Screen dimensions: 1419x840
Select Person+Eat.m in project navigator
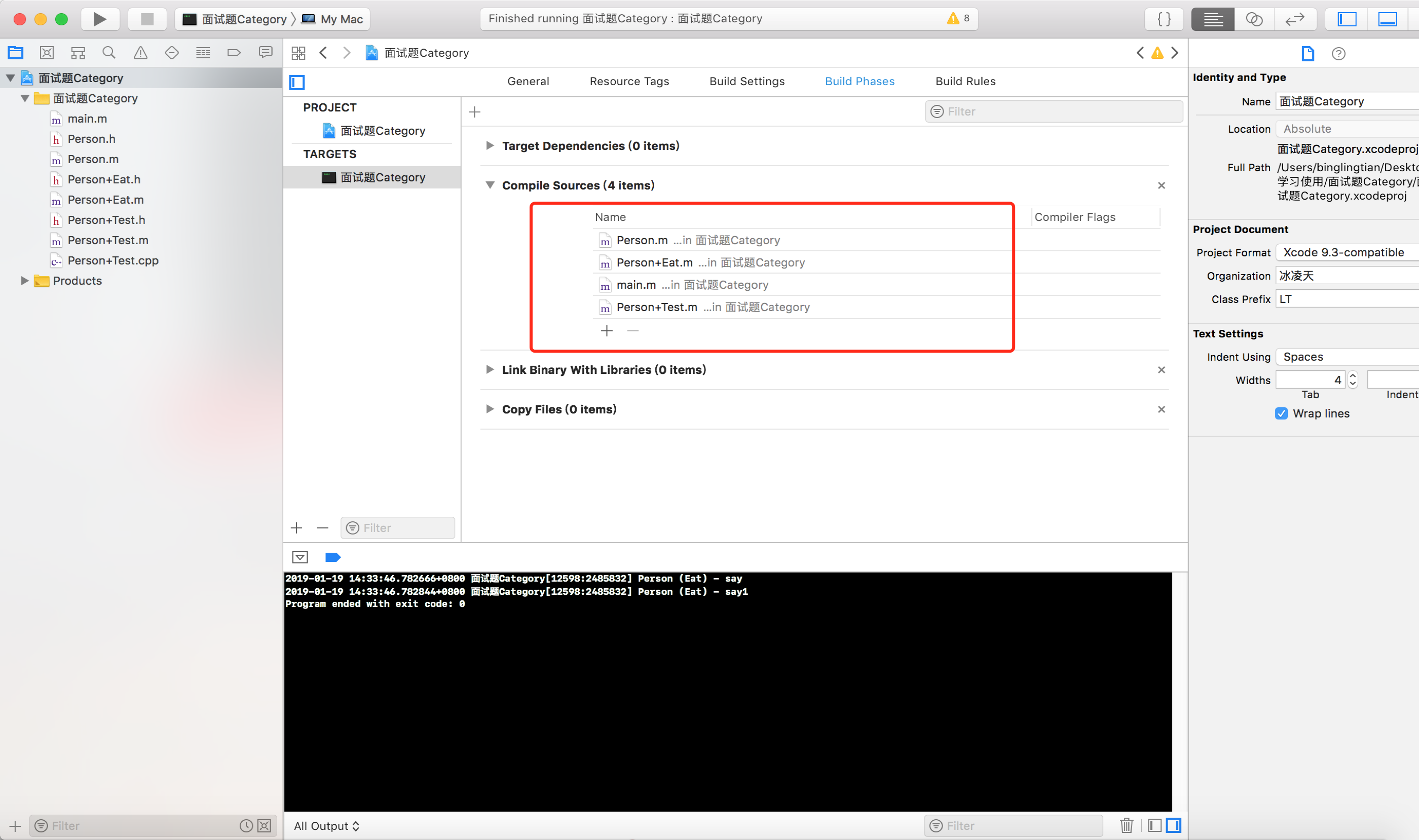[x=105, y=200]
